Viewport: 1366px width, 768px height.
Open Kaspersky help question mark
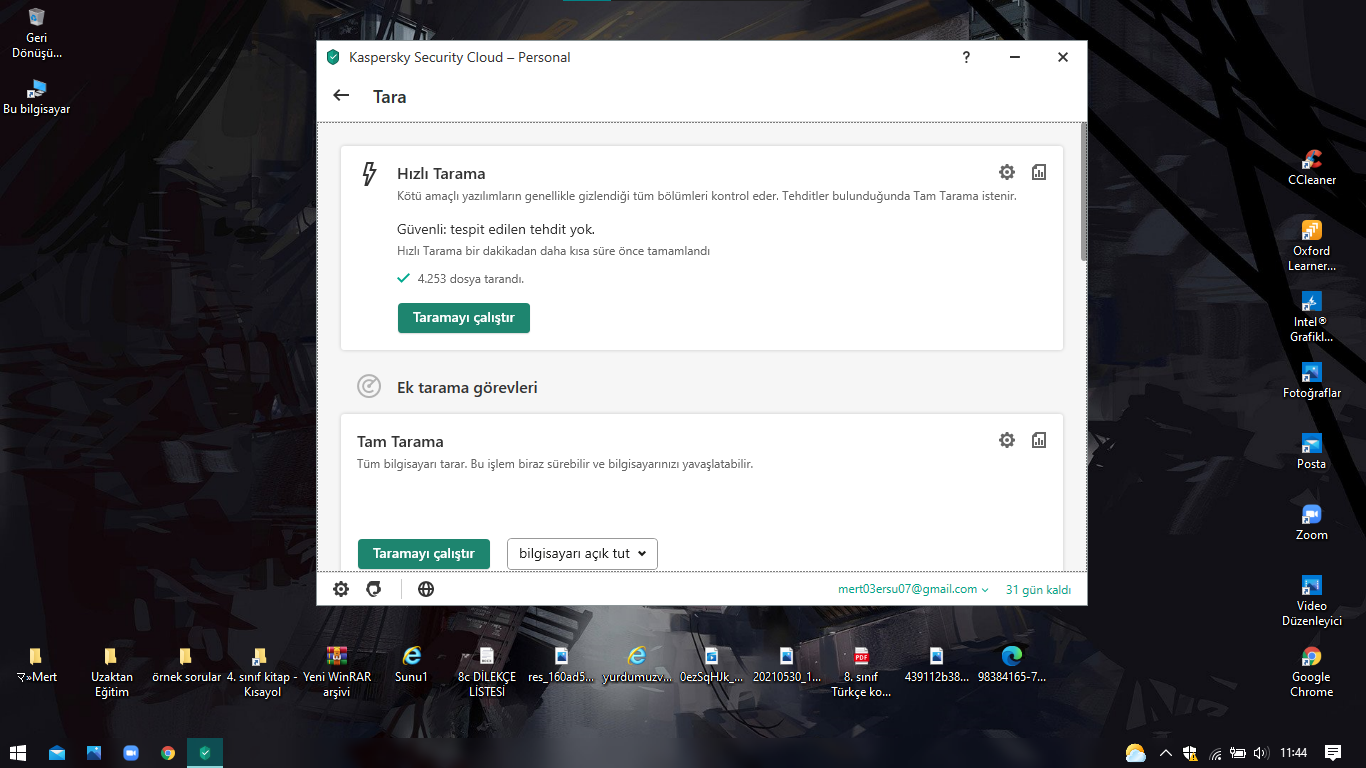click(966, 57)
